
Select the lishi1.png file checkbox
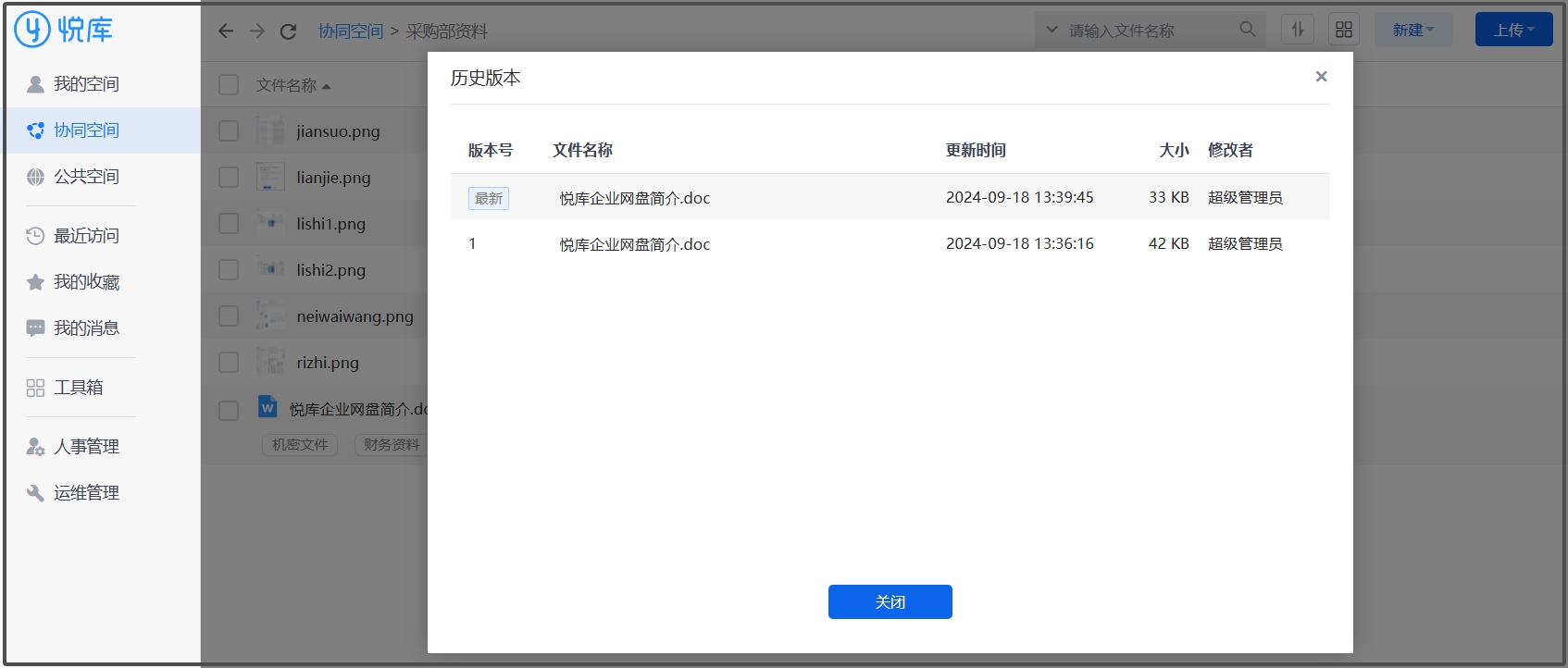229,224
